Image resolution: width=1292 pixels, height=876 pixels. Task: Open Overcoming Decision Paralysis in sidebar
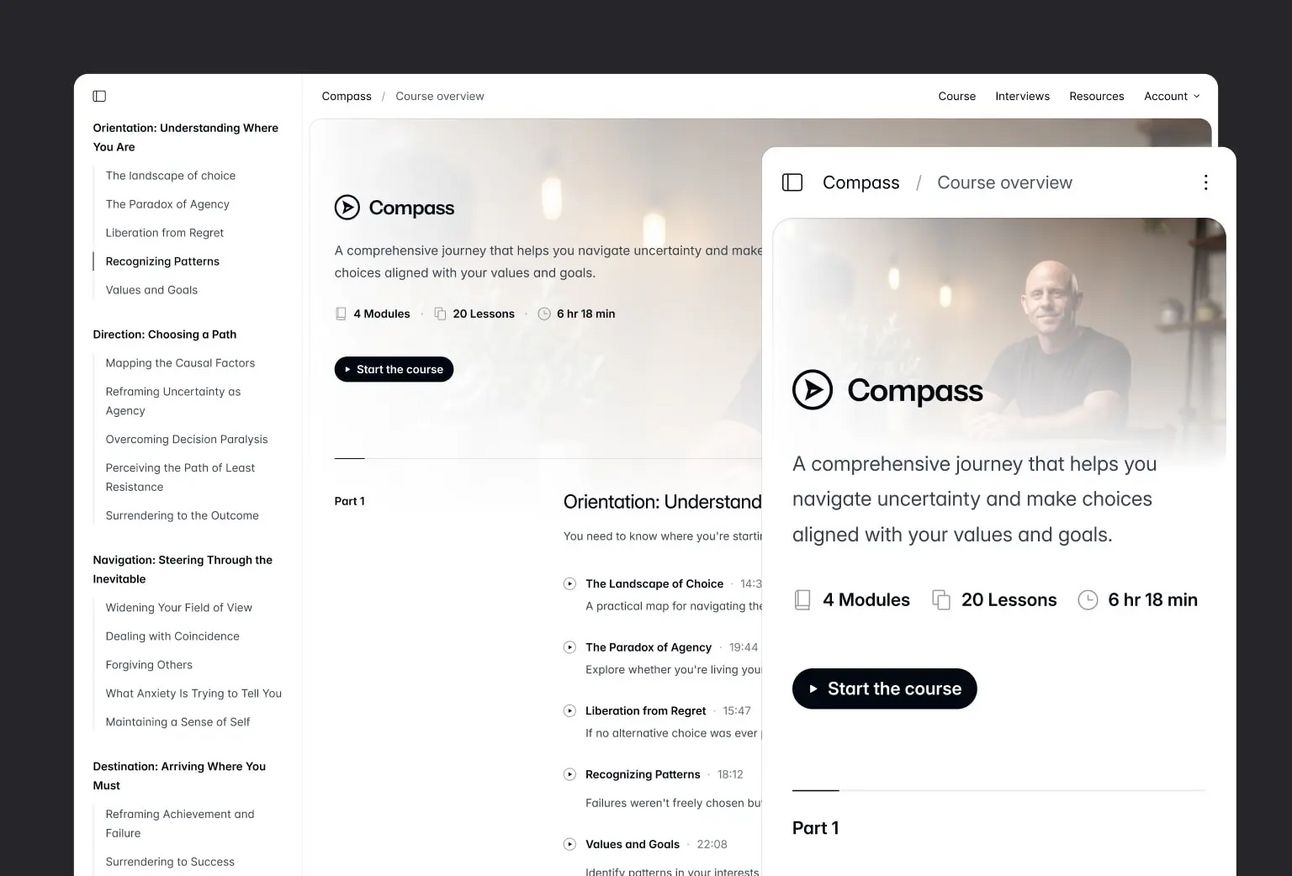pyautogui.click(x=187, y=439)
